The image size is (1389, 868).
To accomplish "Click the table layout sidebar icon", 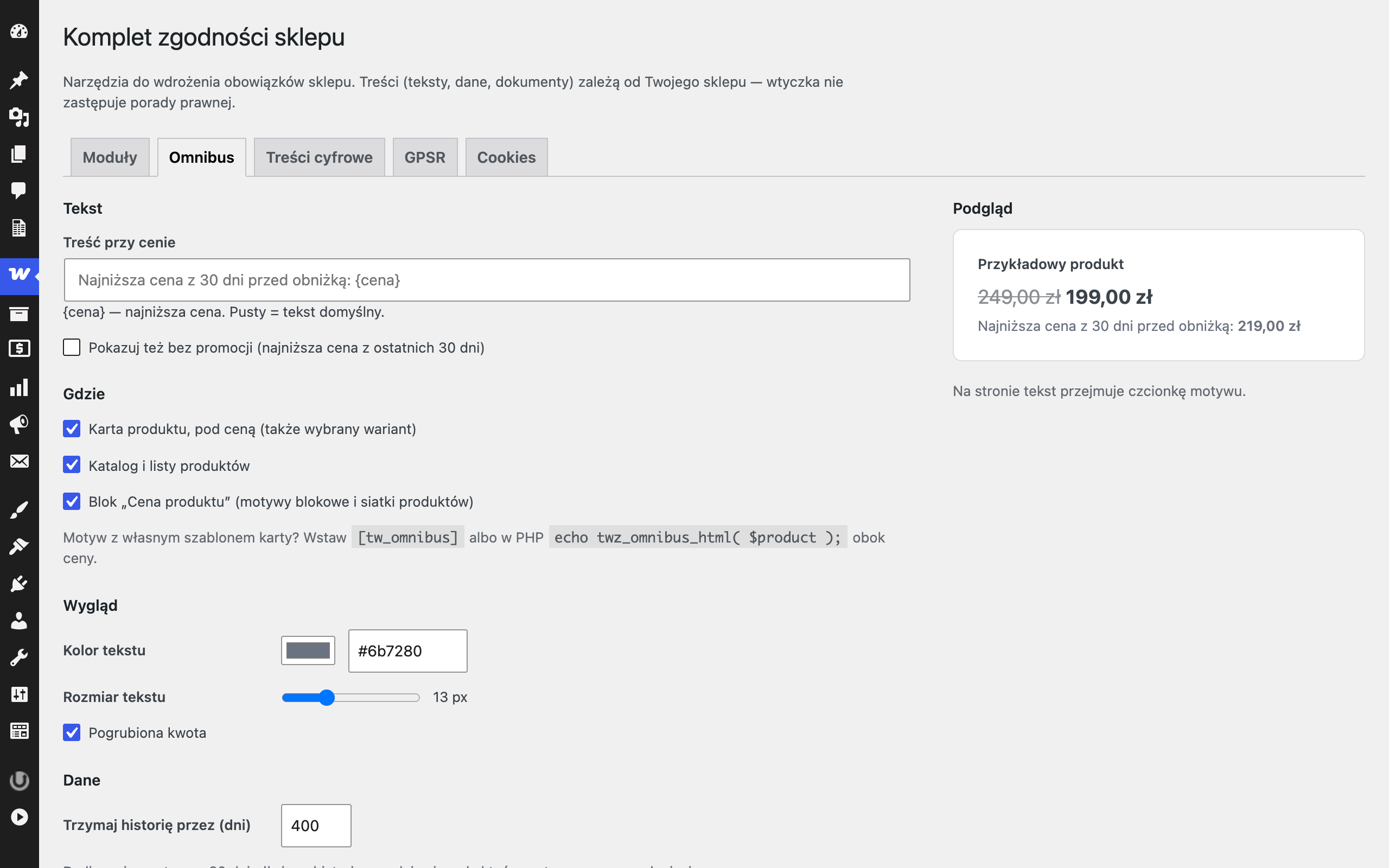I will pyautogui.click(x=19, y=731).
